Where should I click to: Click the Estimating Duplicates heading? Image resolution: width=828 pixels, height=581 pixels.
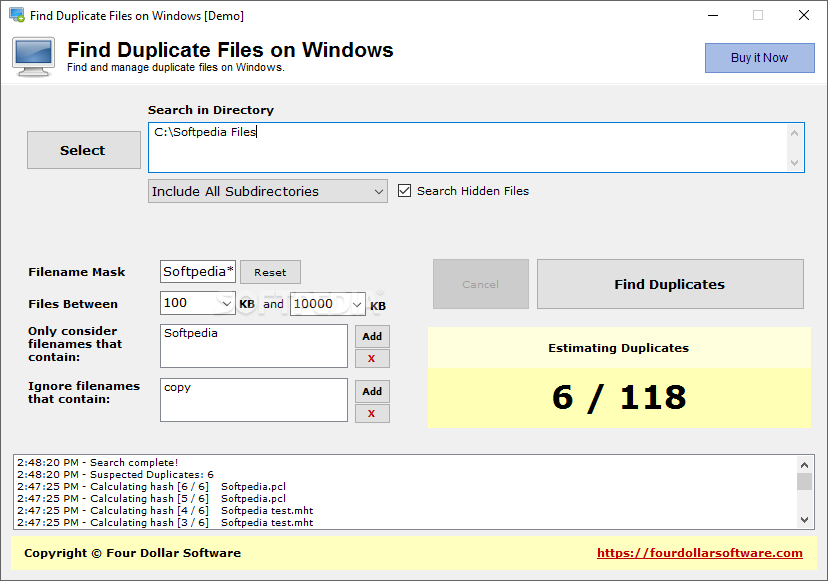(x=618, y=348)
